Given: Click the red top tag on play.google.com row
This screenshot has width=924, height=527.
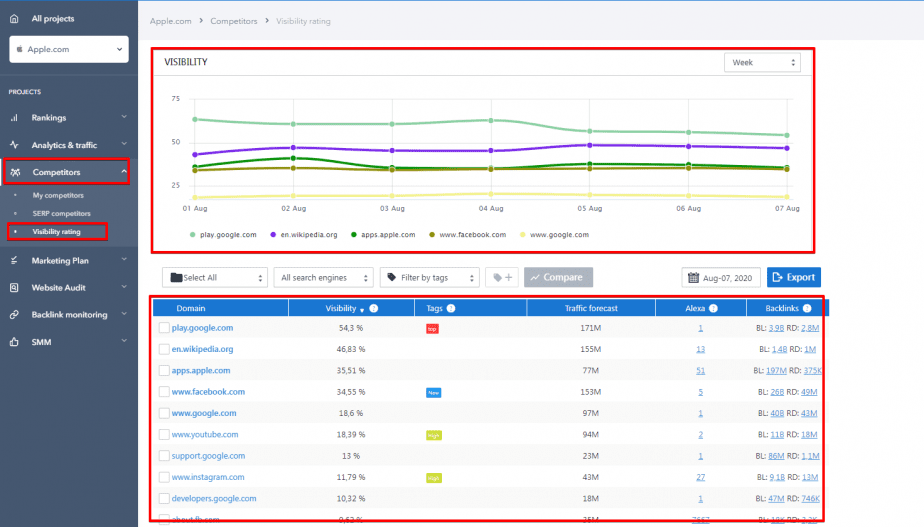Looking at the screenshot, I should tap(432, 329).
